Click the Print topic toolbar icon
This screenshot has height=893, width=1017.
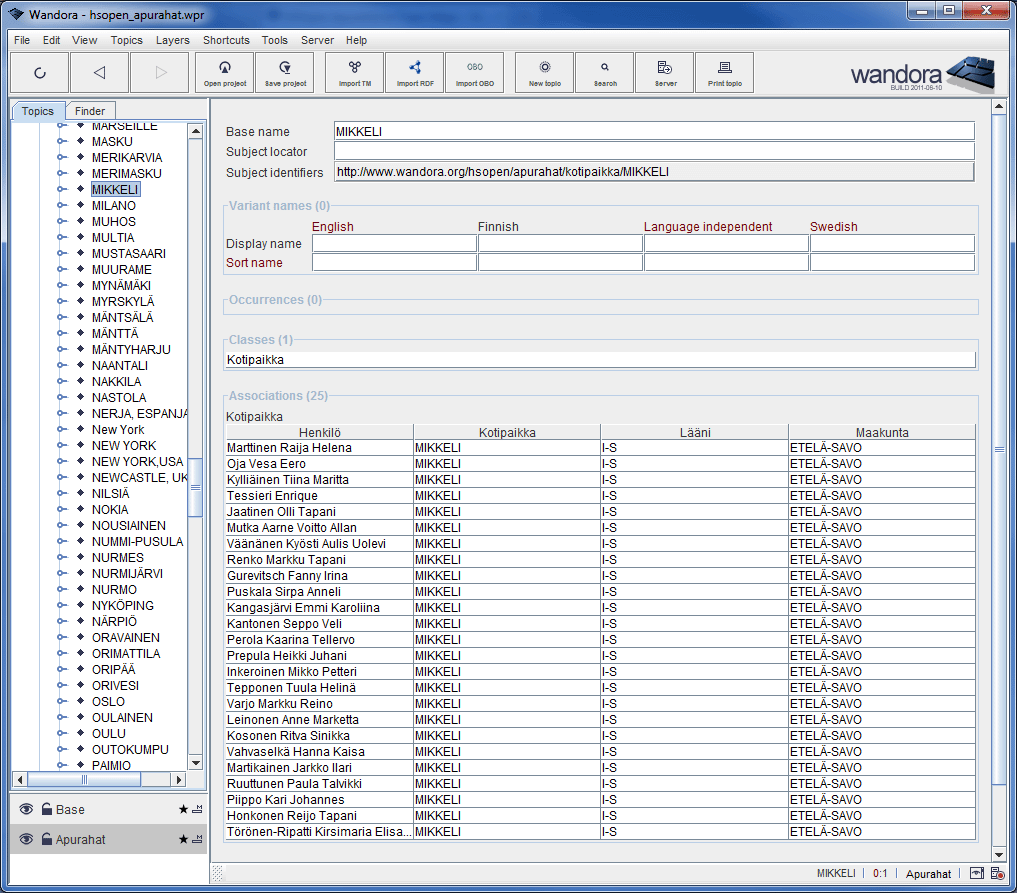724,73
